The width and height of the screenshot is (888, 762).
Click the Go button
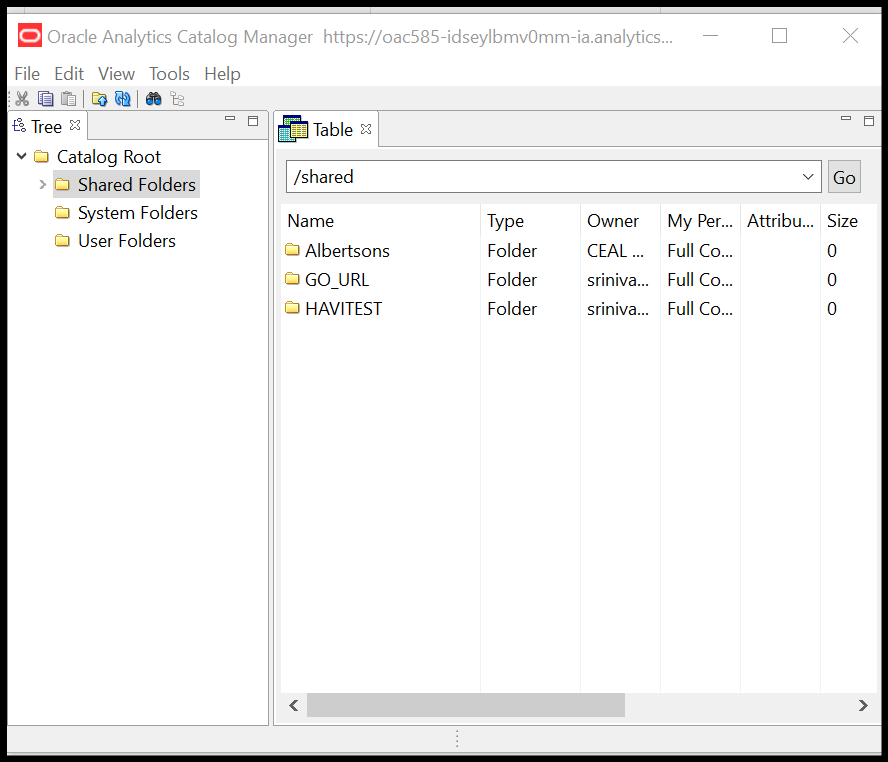click(844, 177)
